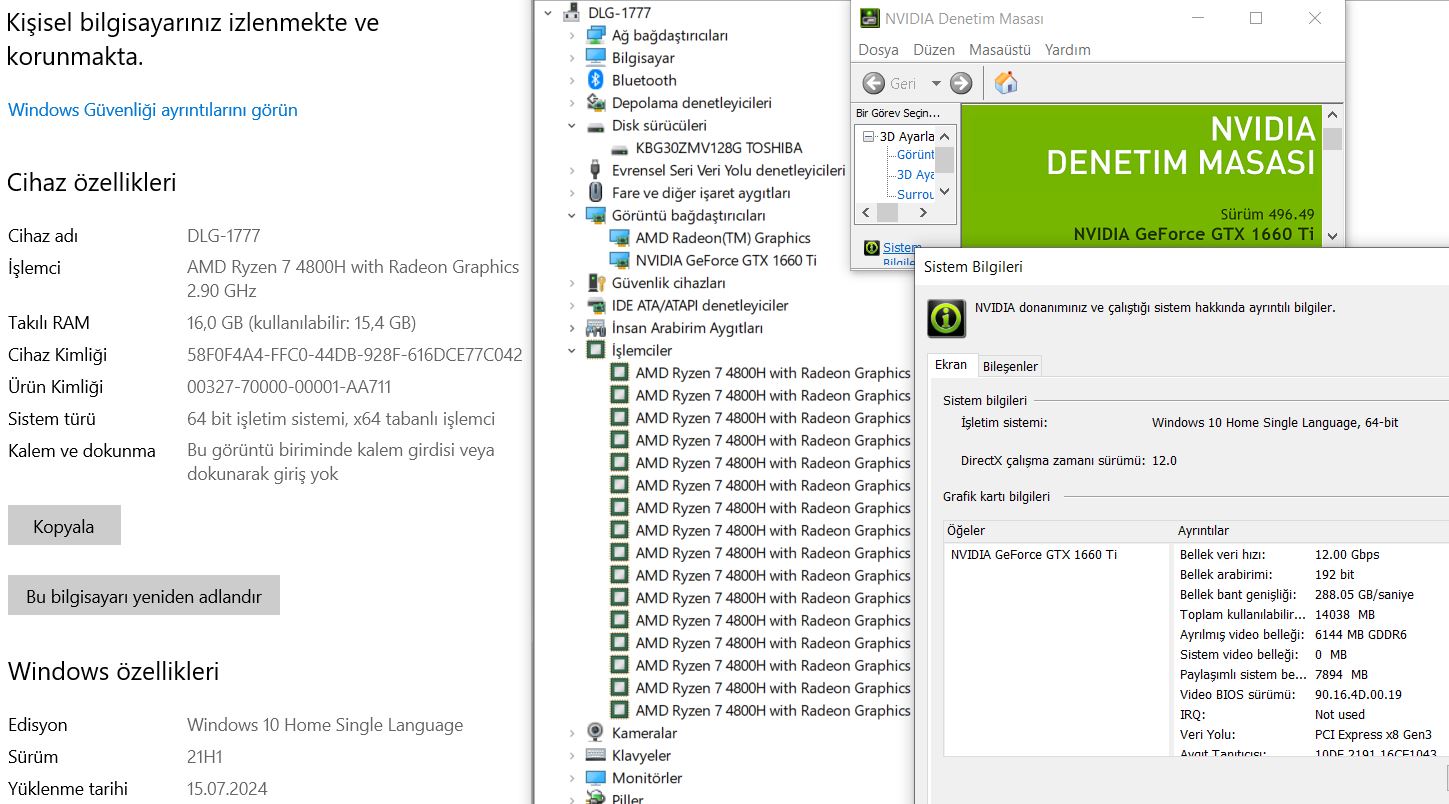Expand the Kameralar node
Screen dimensions: 1449x804
tap(572, 733)
